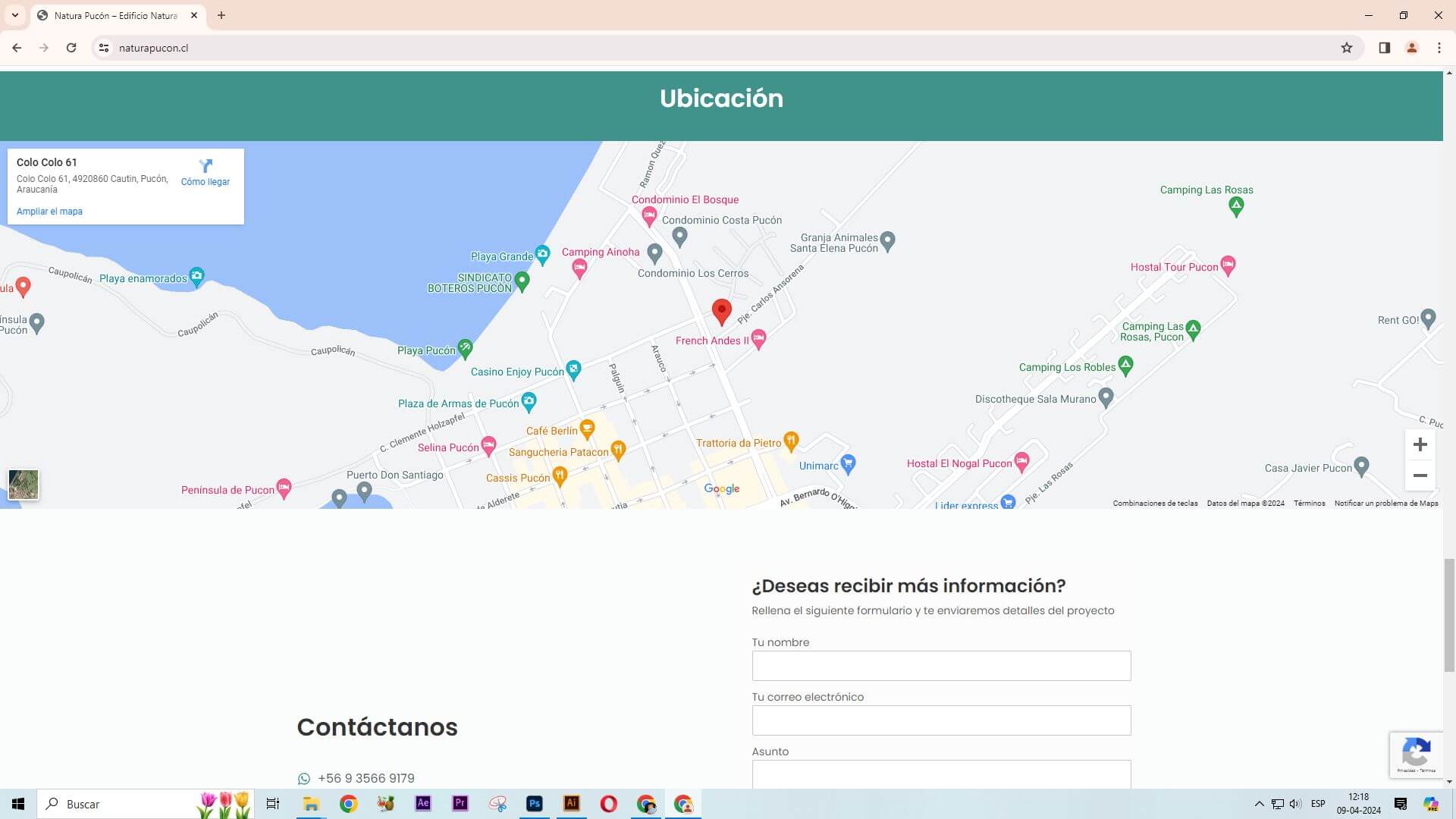Zoom in the map with plus button
This screenshot has height=819, width=1456.
tap(1420, 444)
